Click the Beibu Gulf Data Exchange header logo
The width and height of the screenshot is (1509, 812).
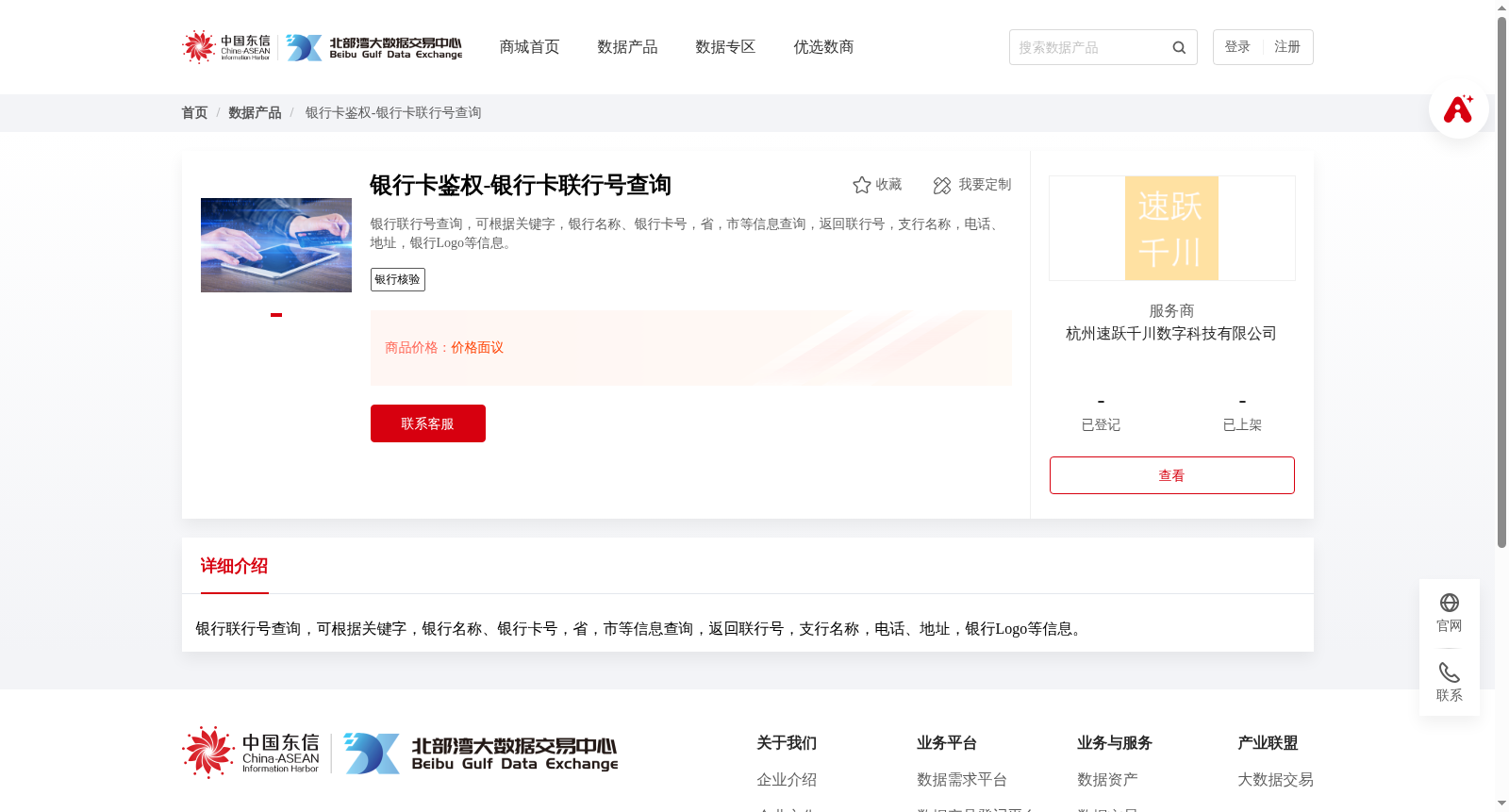tap(374, 47)
